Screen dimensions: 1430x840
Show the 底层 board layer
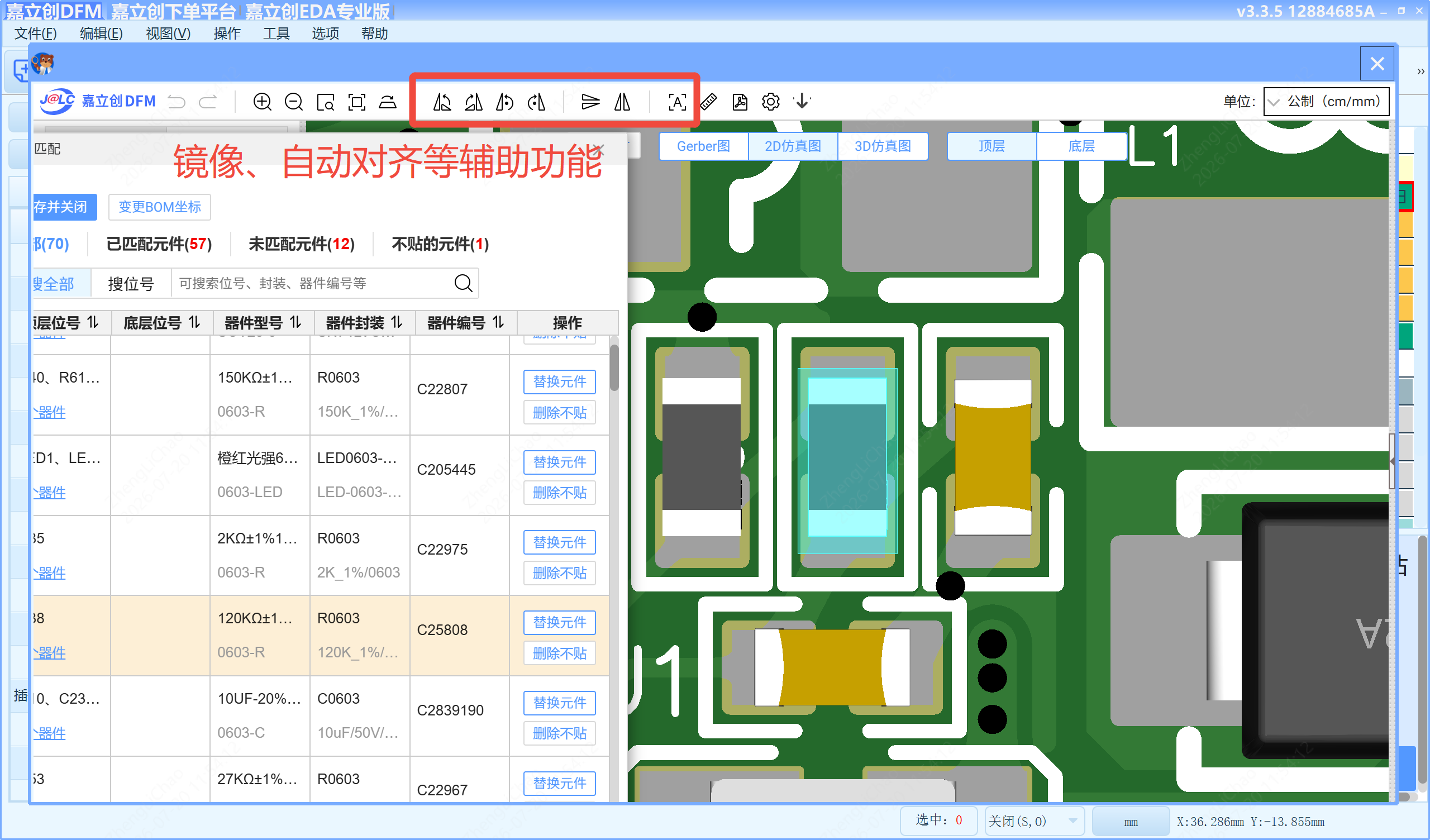[x=1081, y=146]
